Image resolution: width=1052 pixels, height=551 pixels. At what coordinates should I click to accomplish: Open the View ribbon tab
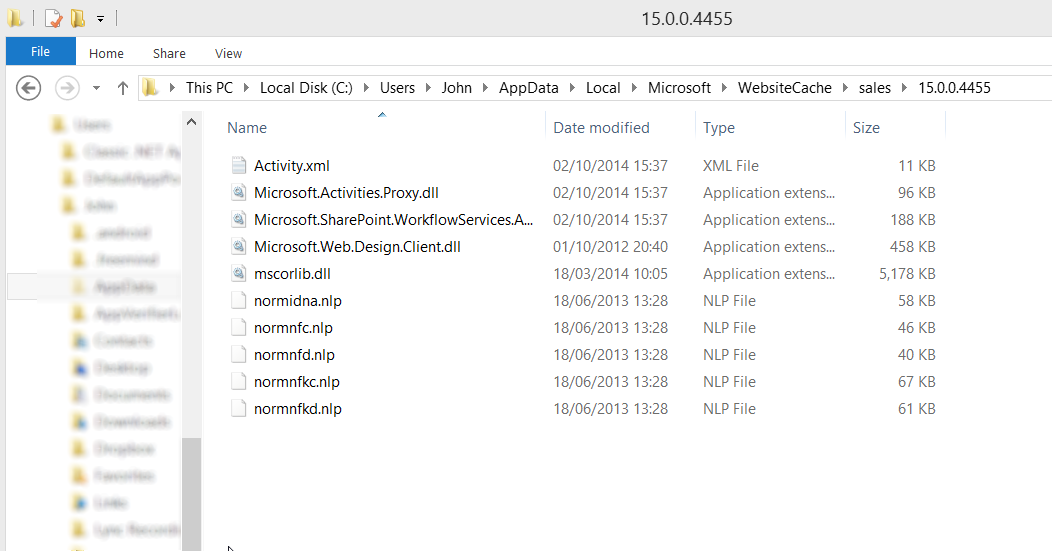tap(228, 54)
